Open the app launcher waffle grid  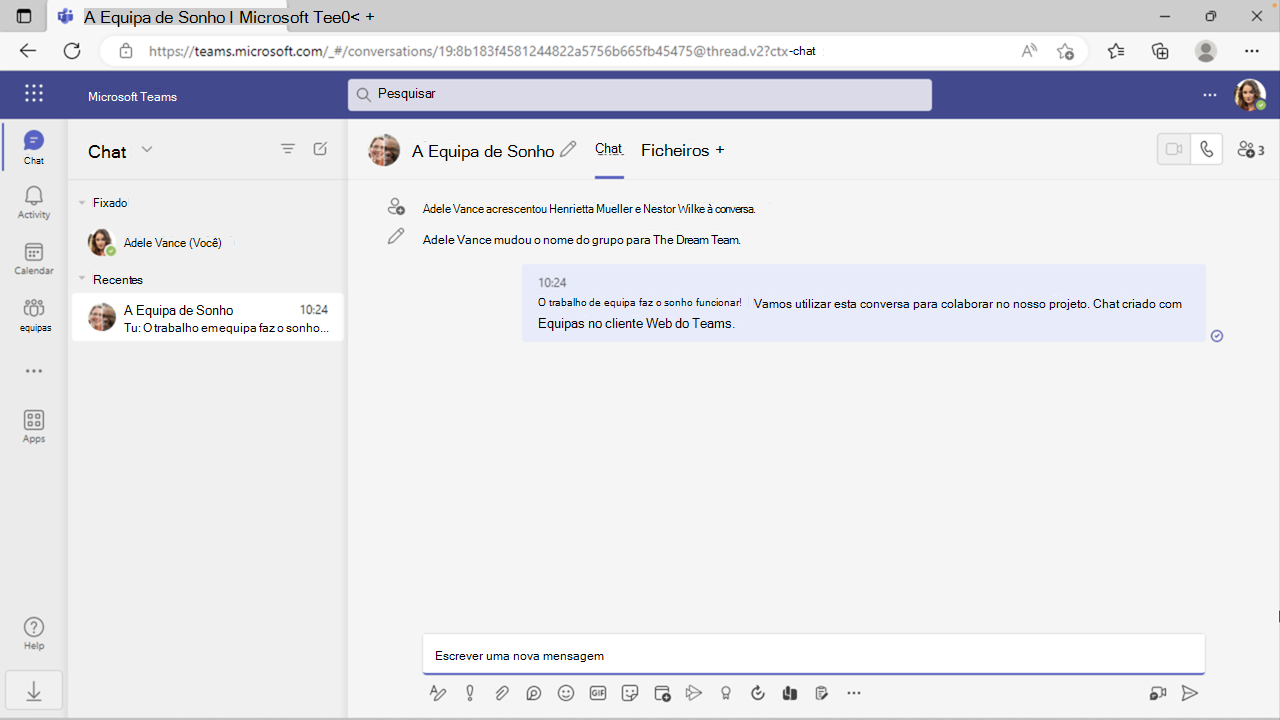pyautogui.click(x=34, y=94)
